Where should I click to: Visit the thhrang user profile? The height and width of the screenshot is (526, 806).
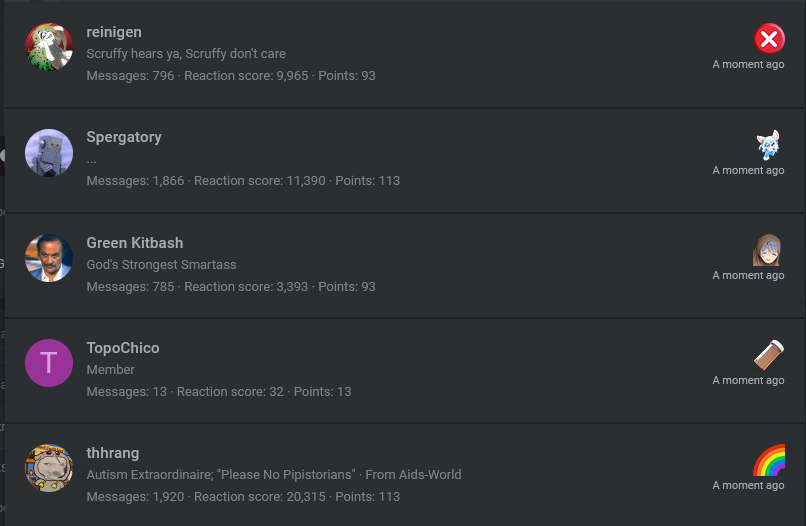pos(113,453)
